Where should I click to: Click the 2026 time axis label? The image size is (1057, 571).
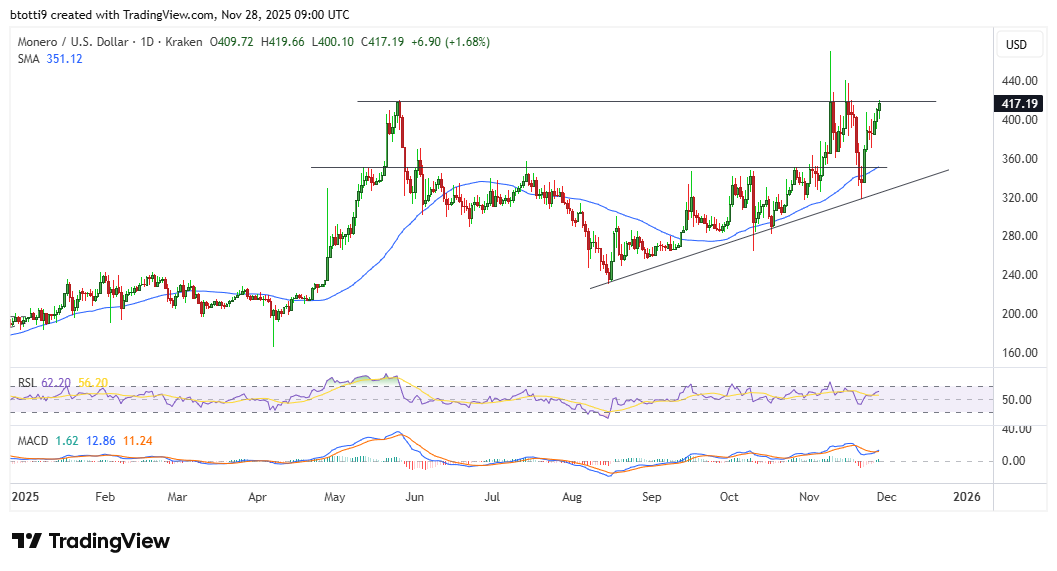(967, 497)
